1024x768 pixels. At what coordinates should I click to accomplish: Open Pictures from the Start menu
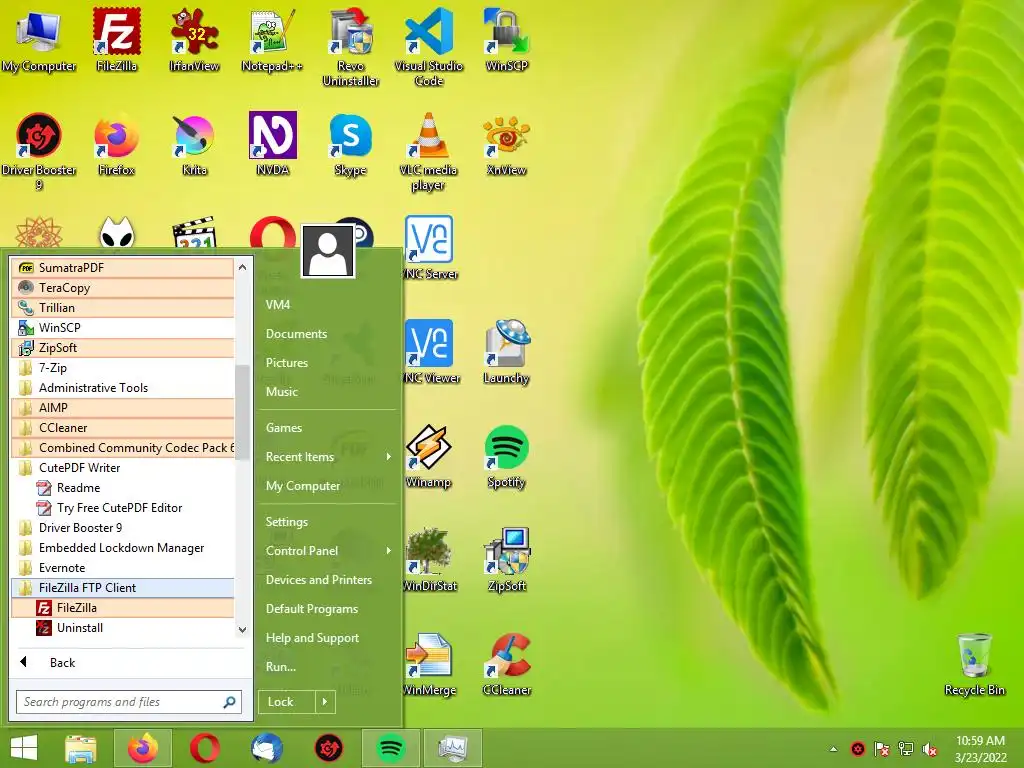click(x=287, y=362)
